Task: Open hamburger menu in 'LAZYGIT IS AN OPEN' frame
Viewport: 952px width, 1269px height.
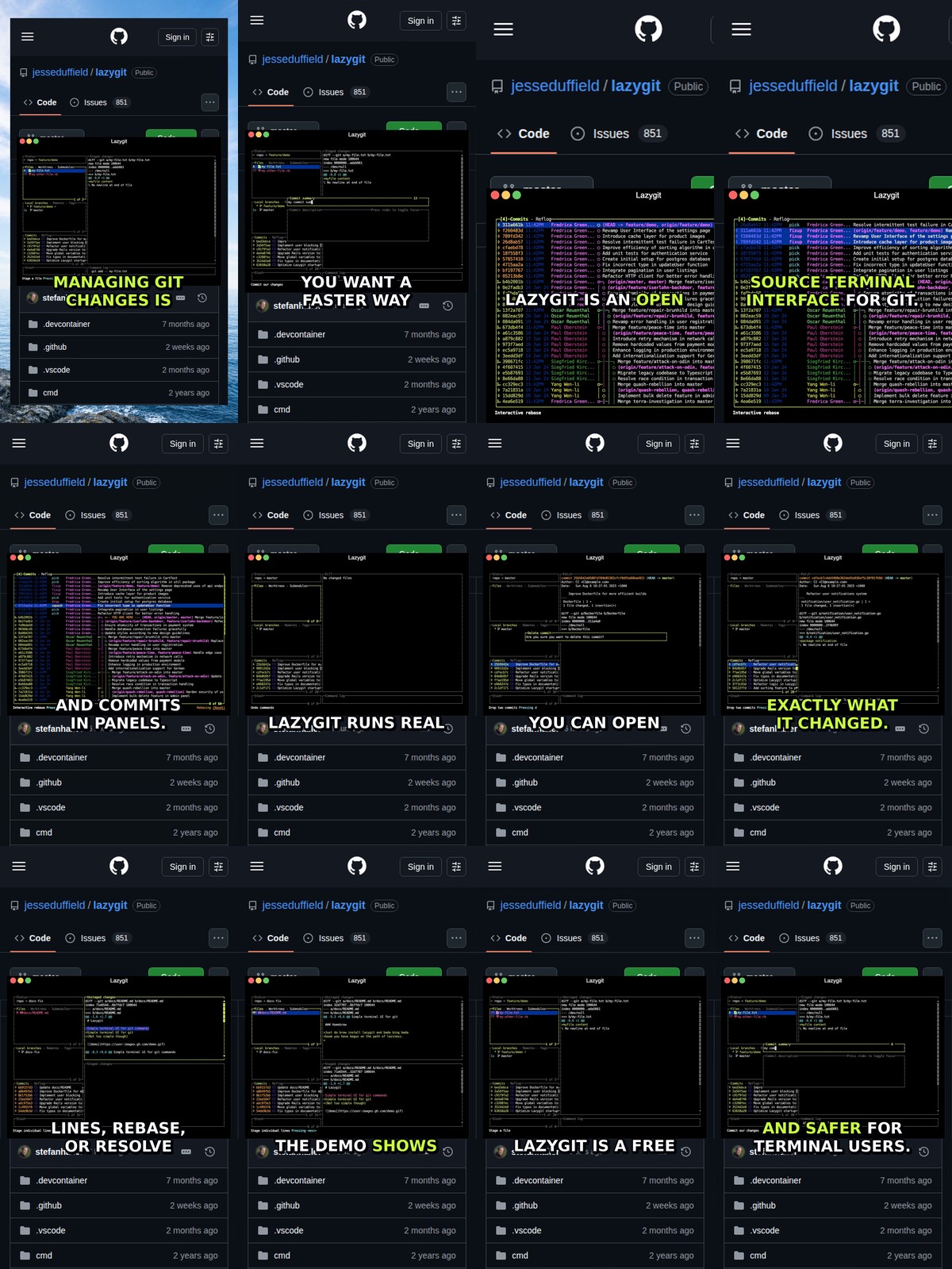Action: click(x=503, y=29)
